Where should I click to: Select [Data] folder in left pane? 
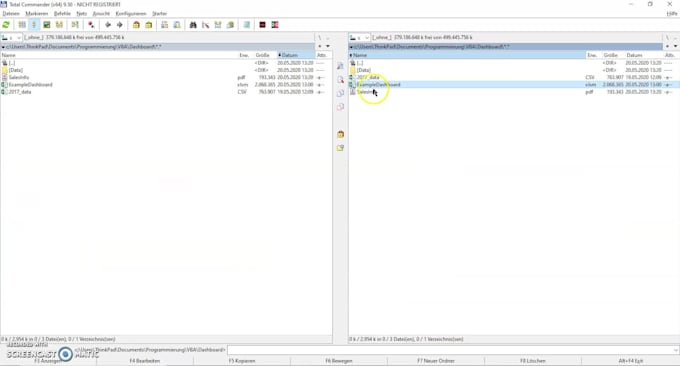[x=16, y=70]
